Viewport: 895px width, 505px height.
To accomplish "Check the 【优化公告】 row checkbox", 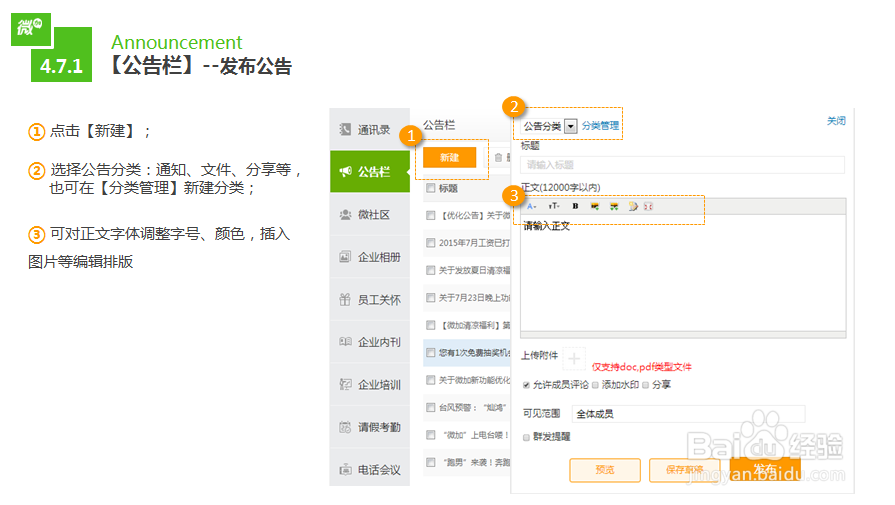I will click(x=431, y=215).
